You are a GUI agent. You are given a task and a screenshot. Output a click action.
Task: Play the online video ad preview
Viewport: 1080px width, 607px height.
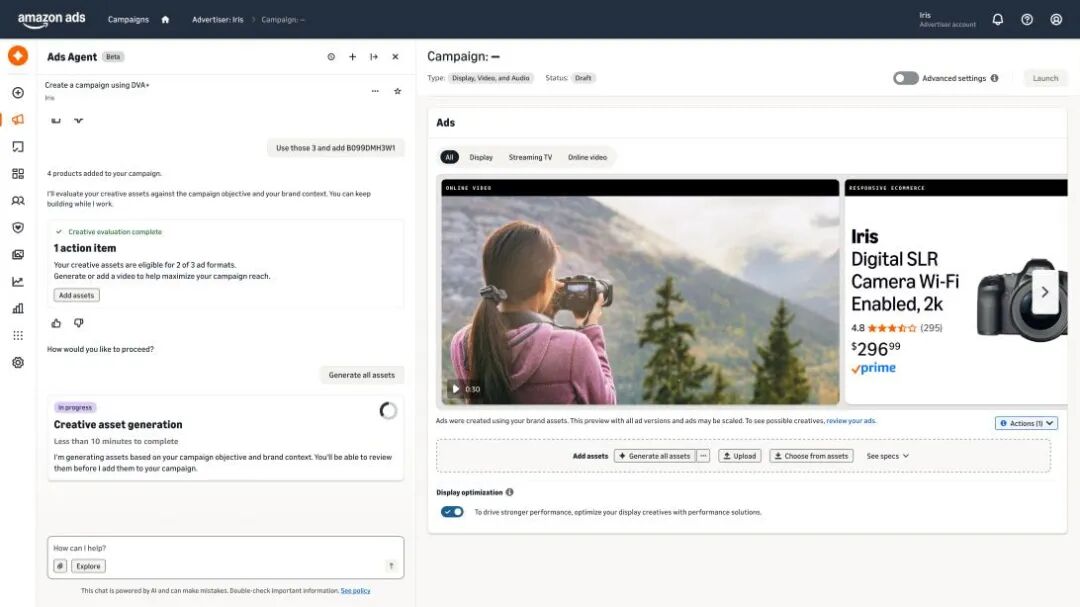[455, 389]
